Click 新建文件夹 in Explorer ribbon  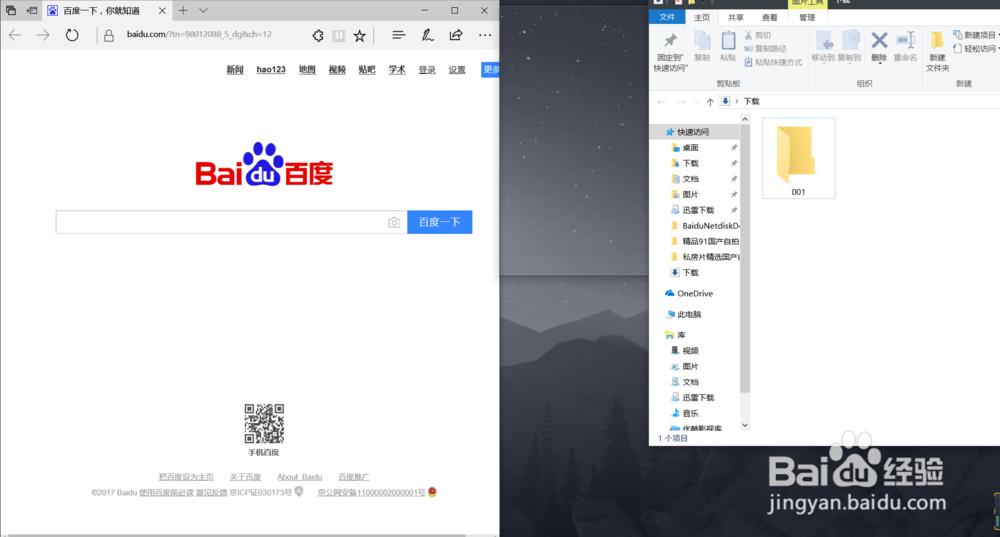[938, 51]
